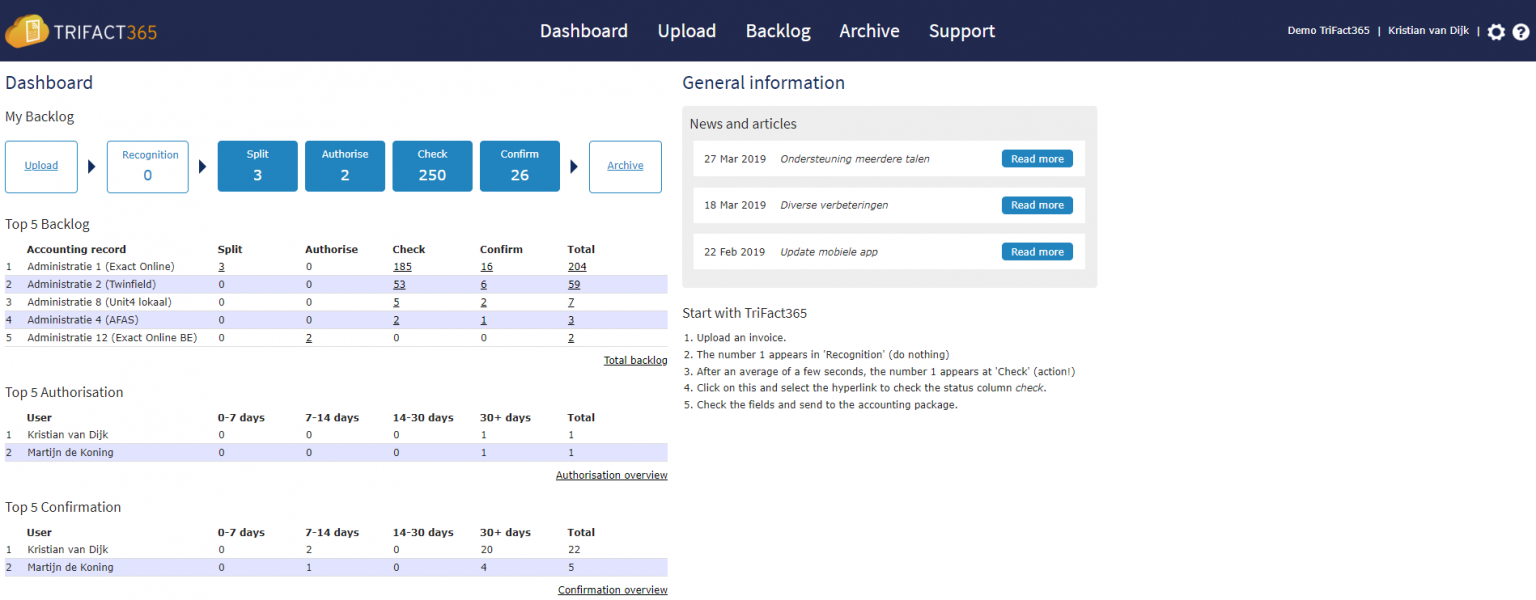The width and height of the screenshot is (1536, 600).
Task: Open the Total backlog link
Action: tap(635, 360)
